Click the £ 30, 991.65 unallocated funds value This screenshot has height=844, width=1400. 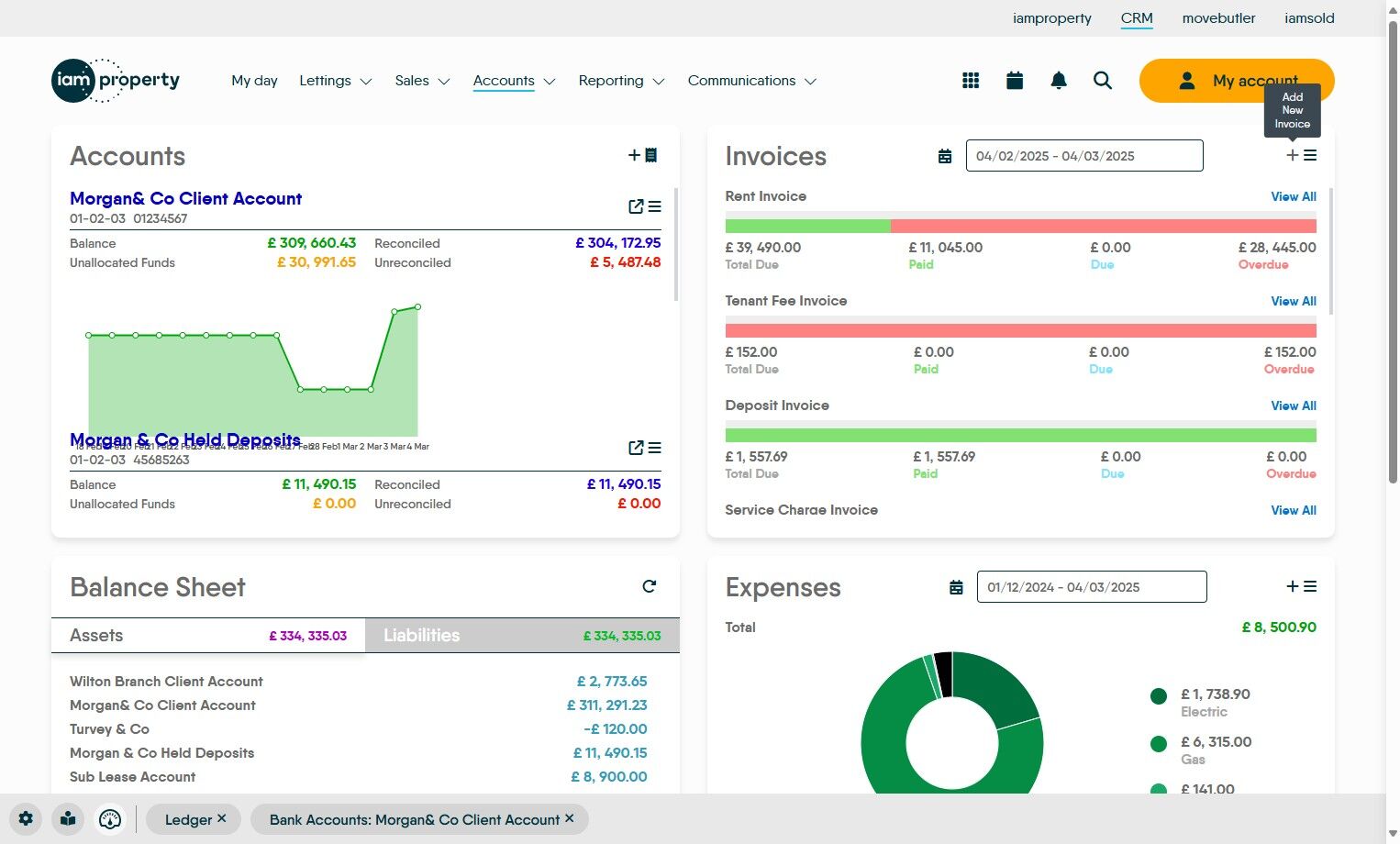pos(317,262)
